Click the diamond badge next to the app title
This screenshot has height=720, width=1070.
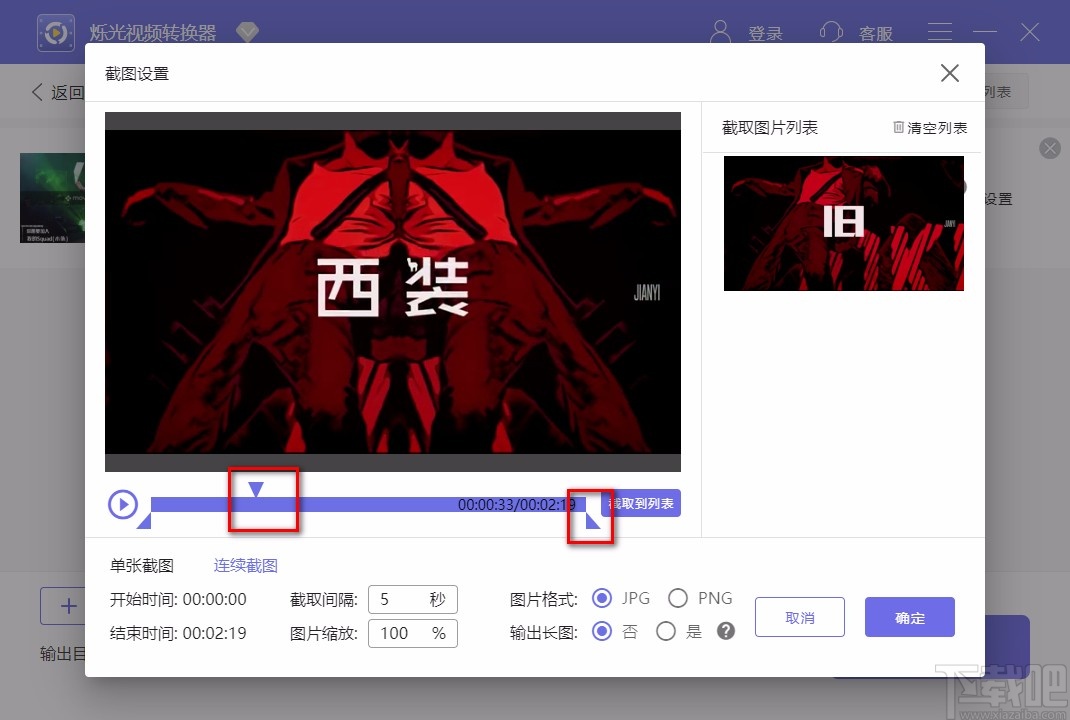[247, 31]
